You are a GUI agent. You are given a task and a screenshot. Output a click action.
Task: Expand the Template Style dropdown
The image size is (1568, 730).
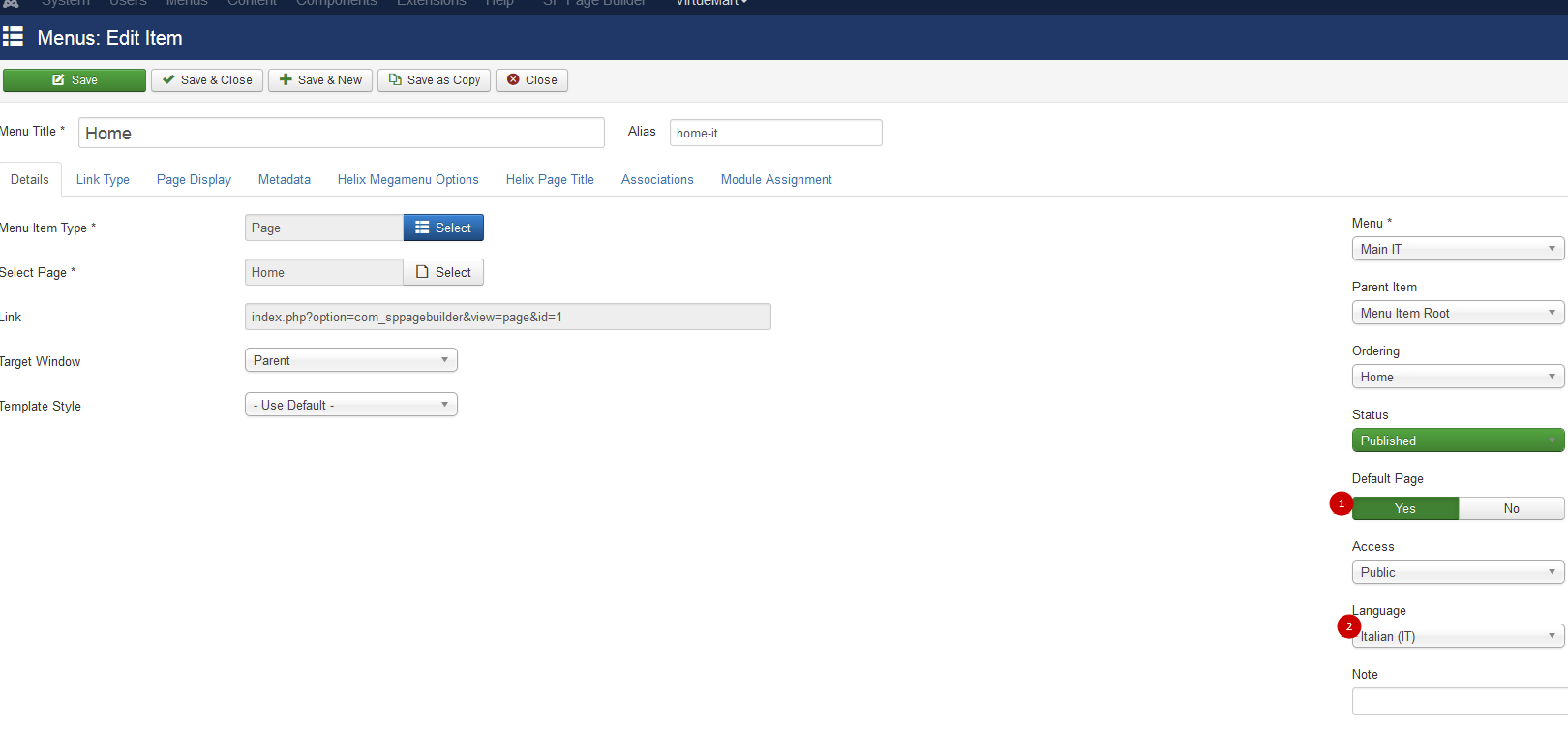coord(350,405)
